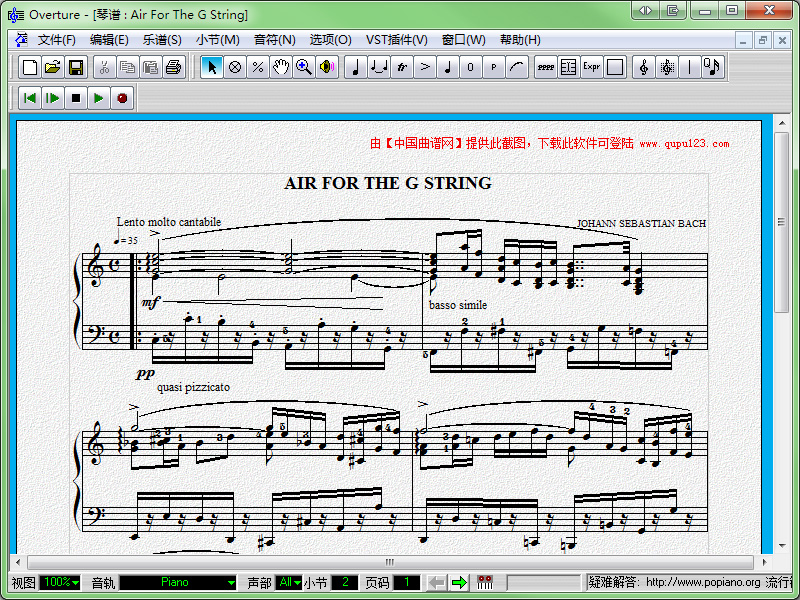This screenshot has width=800, height=600.
Task: Stop playback with black square button
Action: (x=76, y=98)
